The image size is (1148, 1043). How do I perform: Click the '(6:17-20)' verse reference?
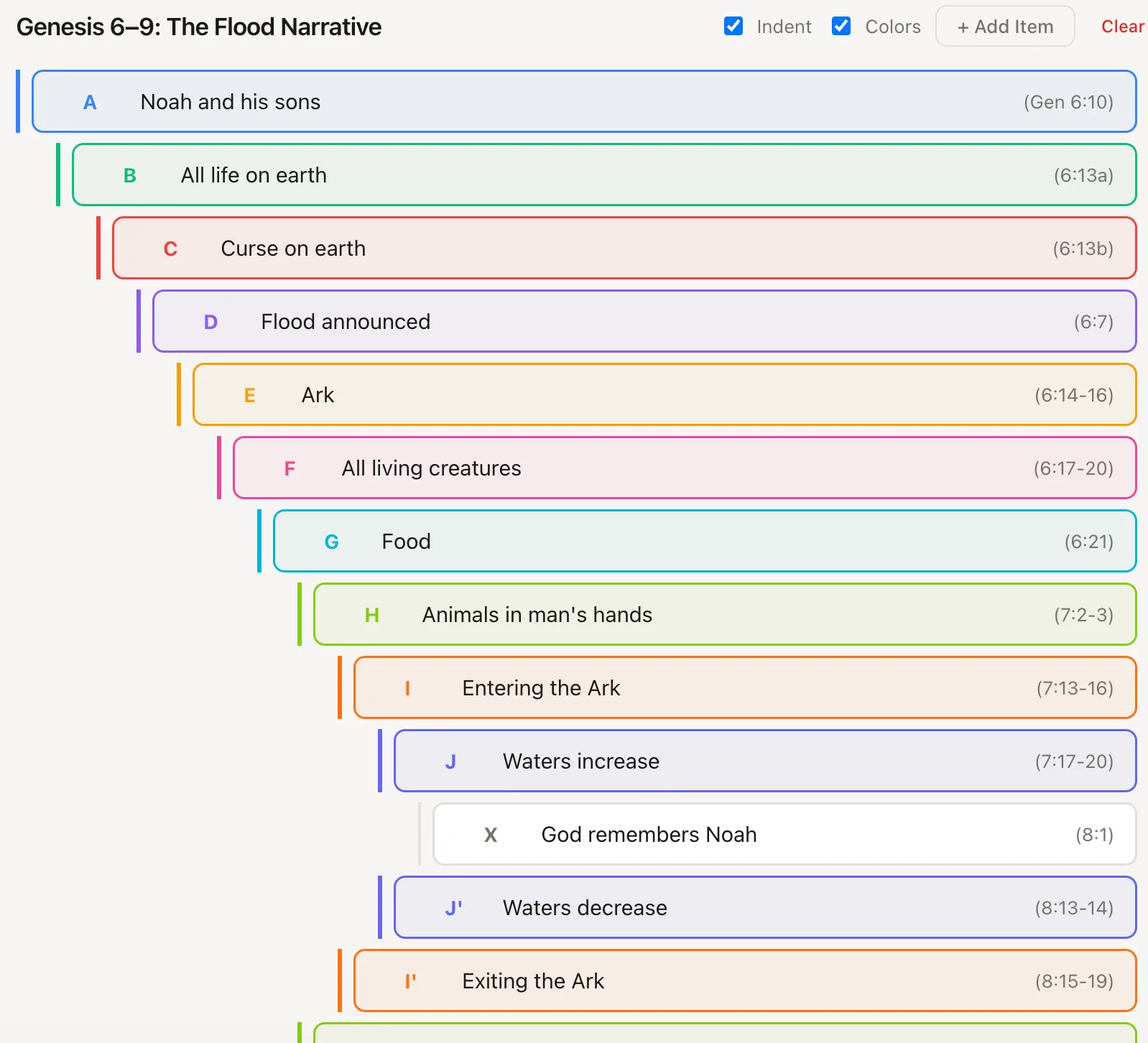tap(1073, 468)
